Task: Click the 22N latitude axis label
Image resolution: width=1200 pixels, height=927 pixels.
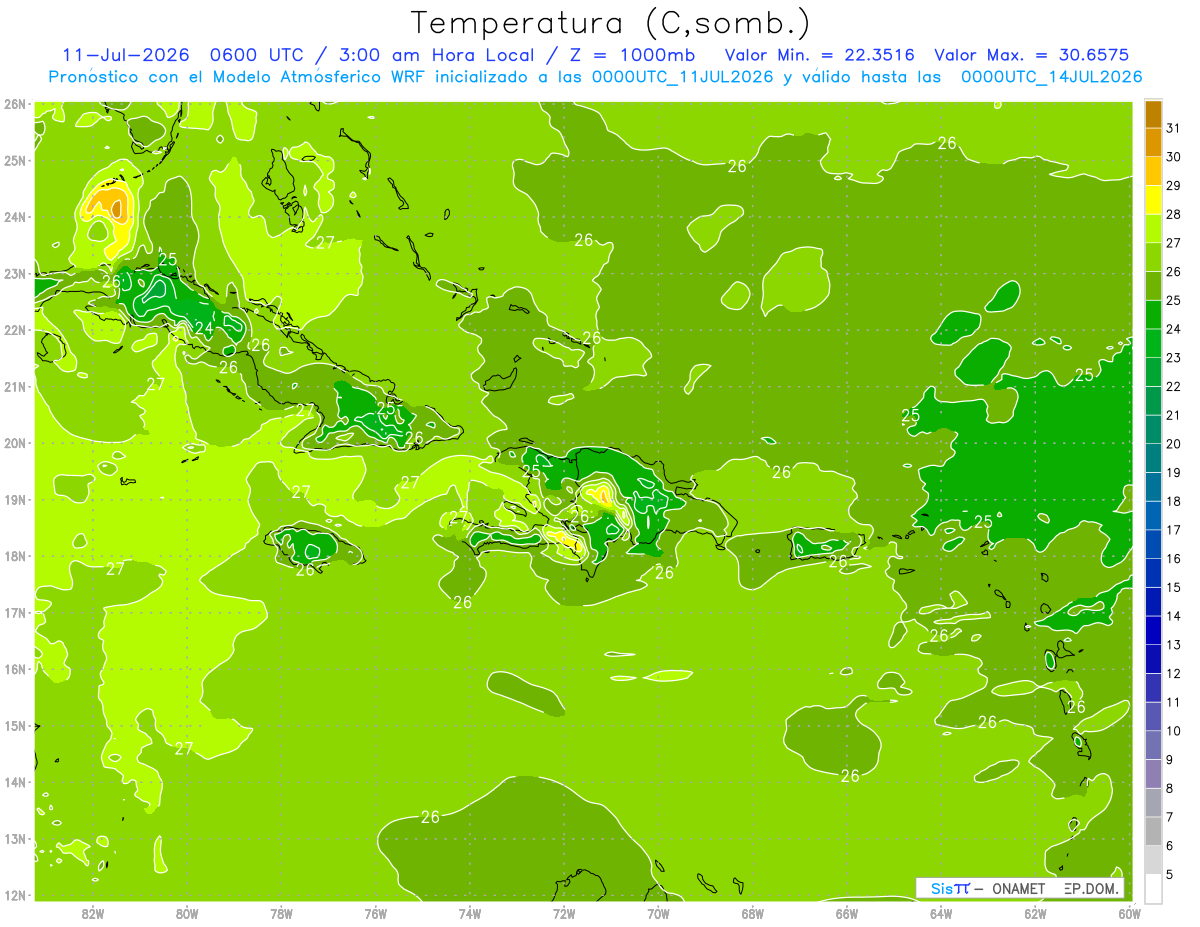Action: 15,330
